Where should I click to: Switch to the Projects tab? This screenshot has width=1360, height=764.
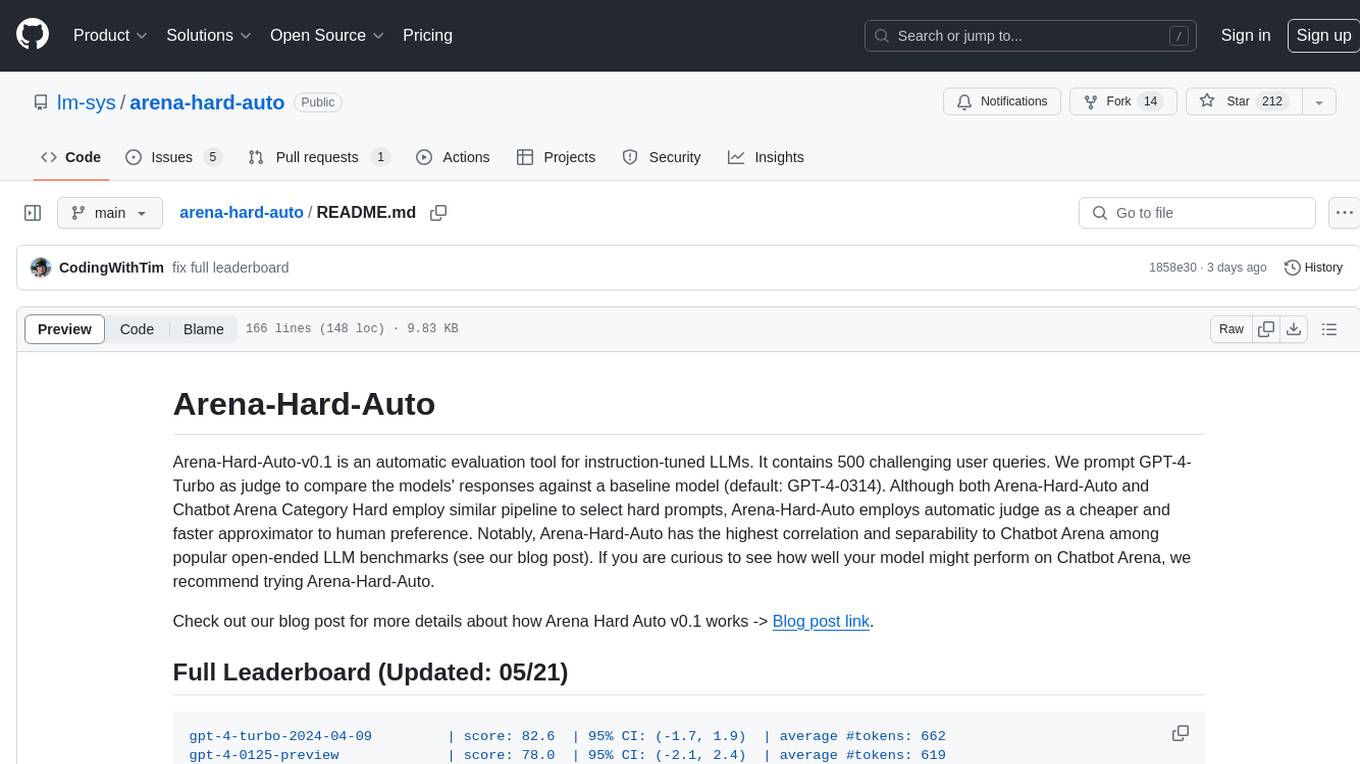click(x=556, y=157)
